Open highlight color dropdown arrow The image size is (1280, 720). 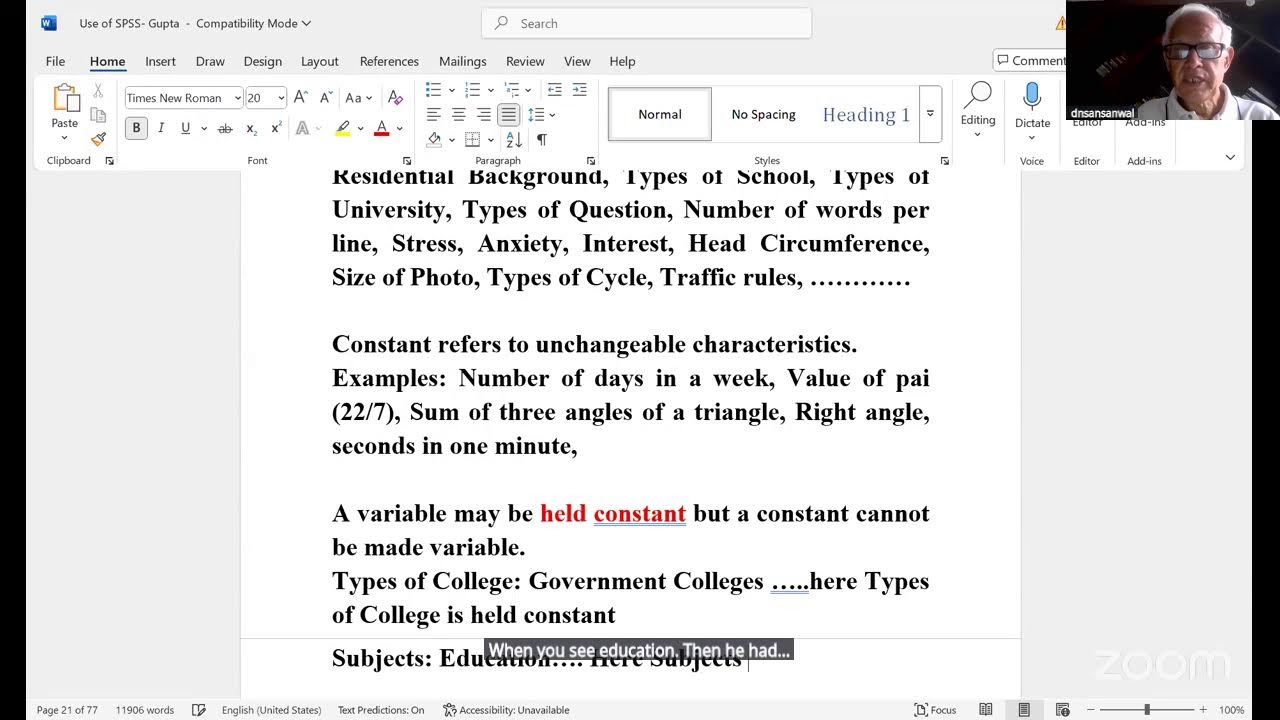pos(360,128)
